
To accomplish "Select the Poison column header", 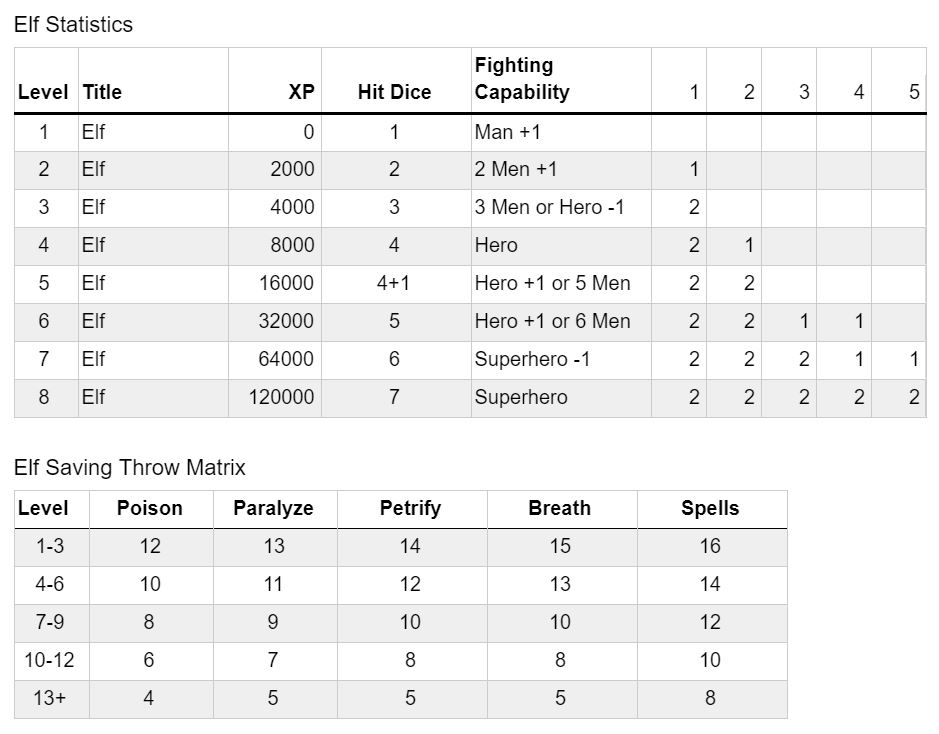I will (x=150, y=508).
